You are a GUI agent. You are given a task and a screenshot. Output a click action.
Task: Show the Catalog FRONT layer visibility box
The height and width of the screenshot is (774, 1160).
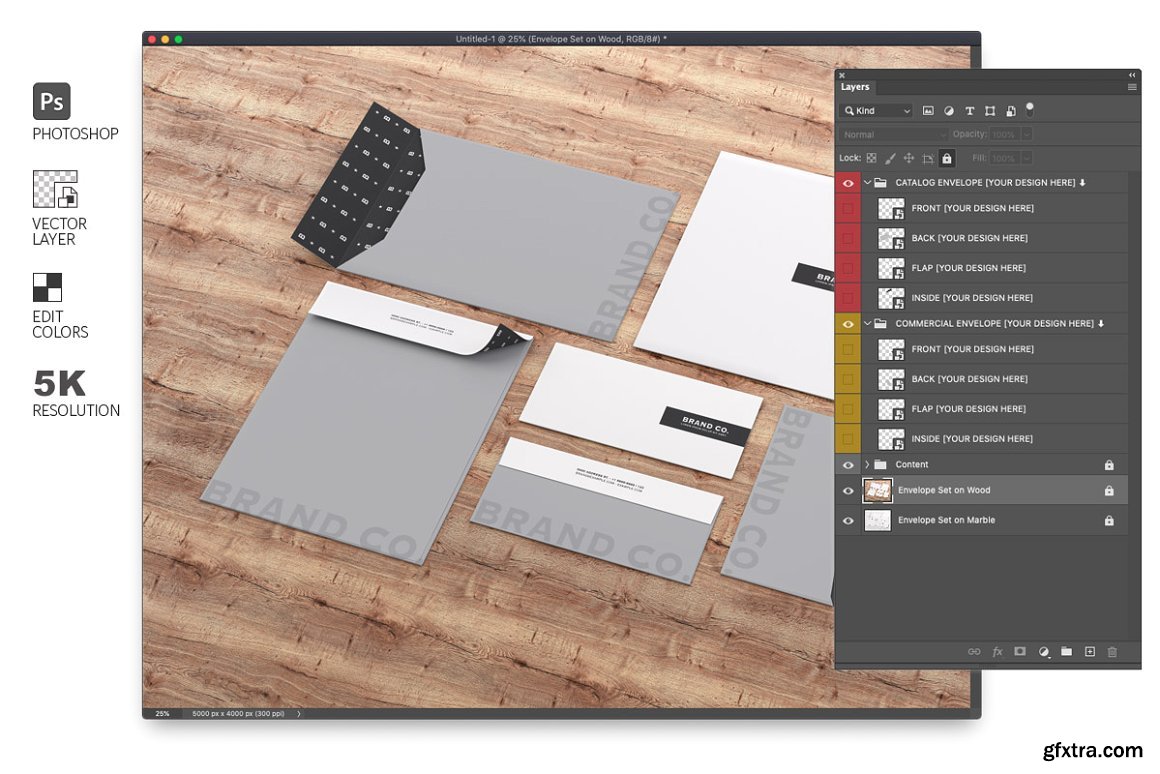click(x=848, y=208)
